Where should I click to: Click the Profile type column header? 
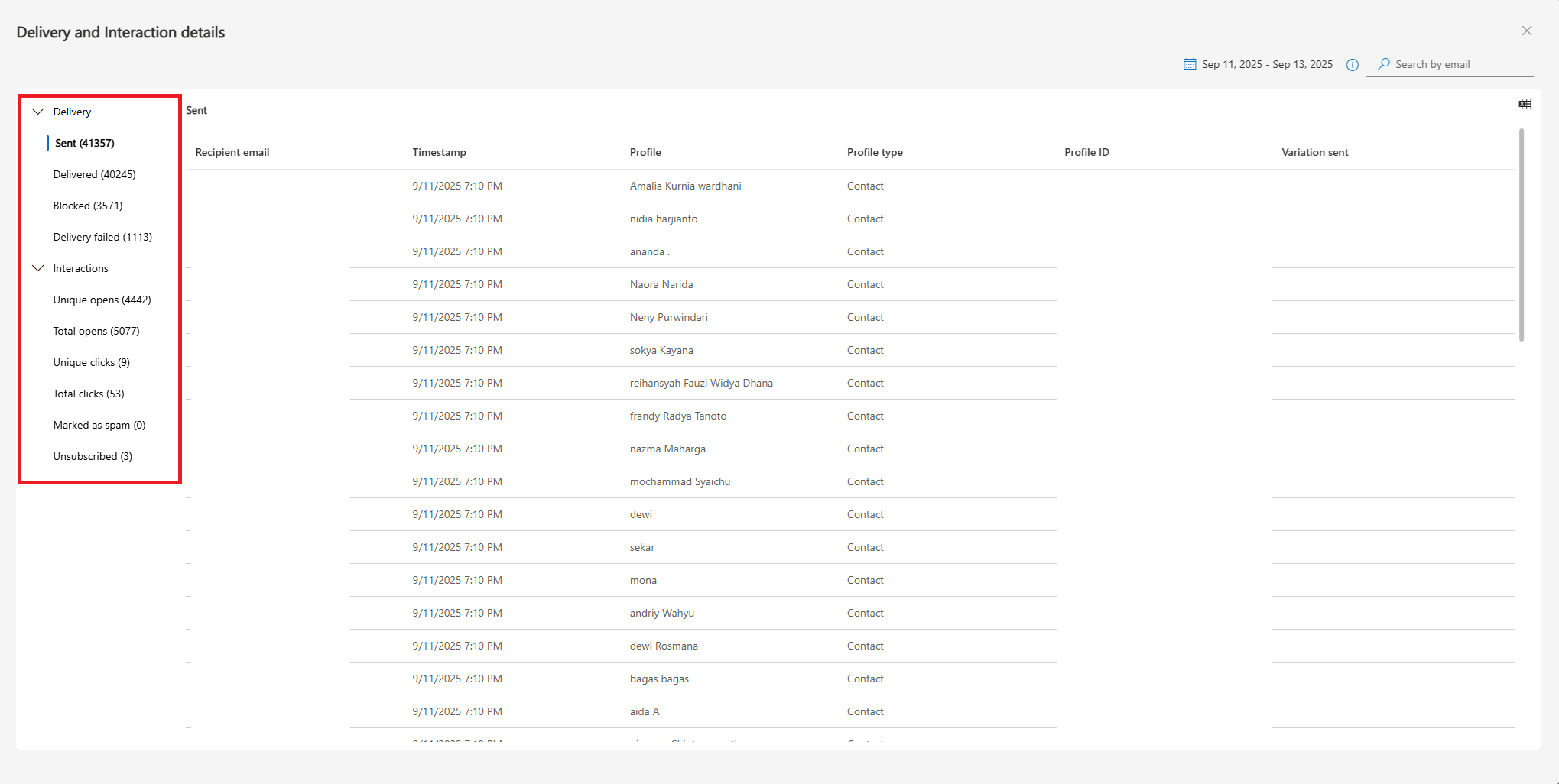[875, 152]
